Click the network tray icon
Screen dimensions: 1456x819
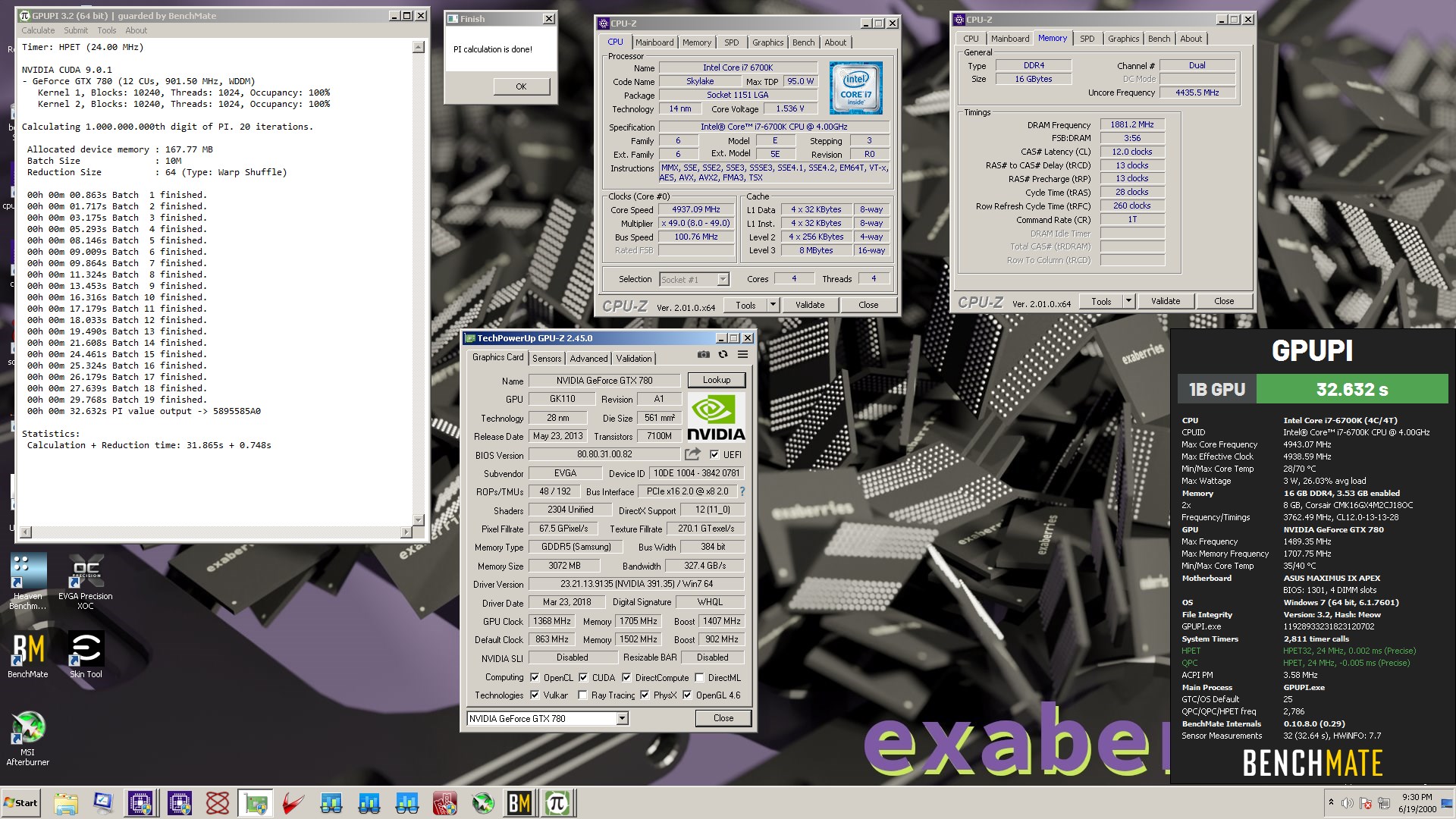click(1384, 803)
